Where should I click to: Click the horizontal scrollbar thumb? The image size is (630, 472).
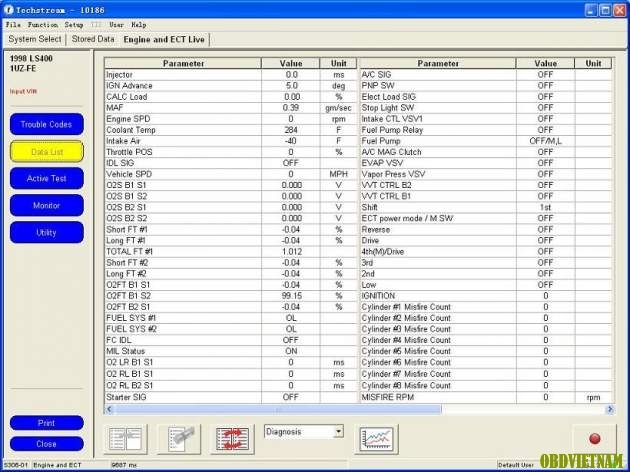(277, 409)
